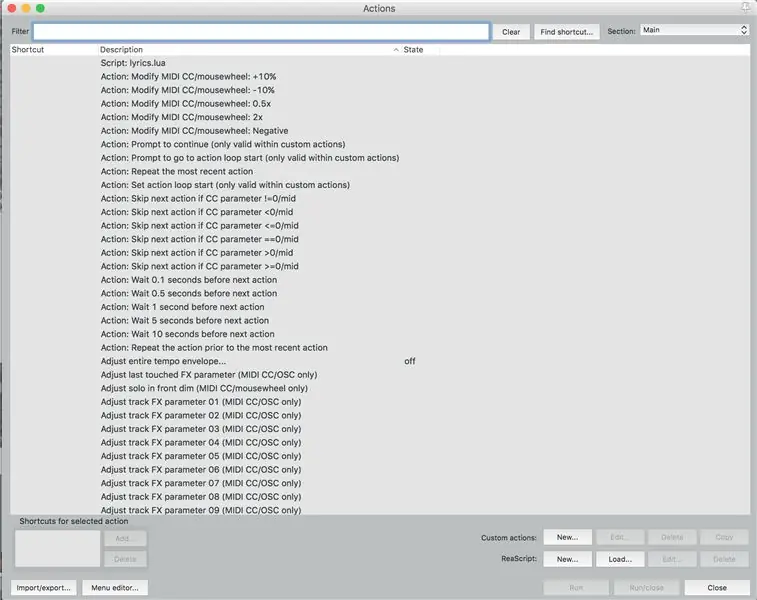Pin the Actions window with pin icon
Viewport: 757px width, 600px height.
coord(746,7)
